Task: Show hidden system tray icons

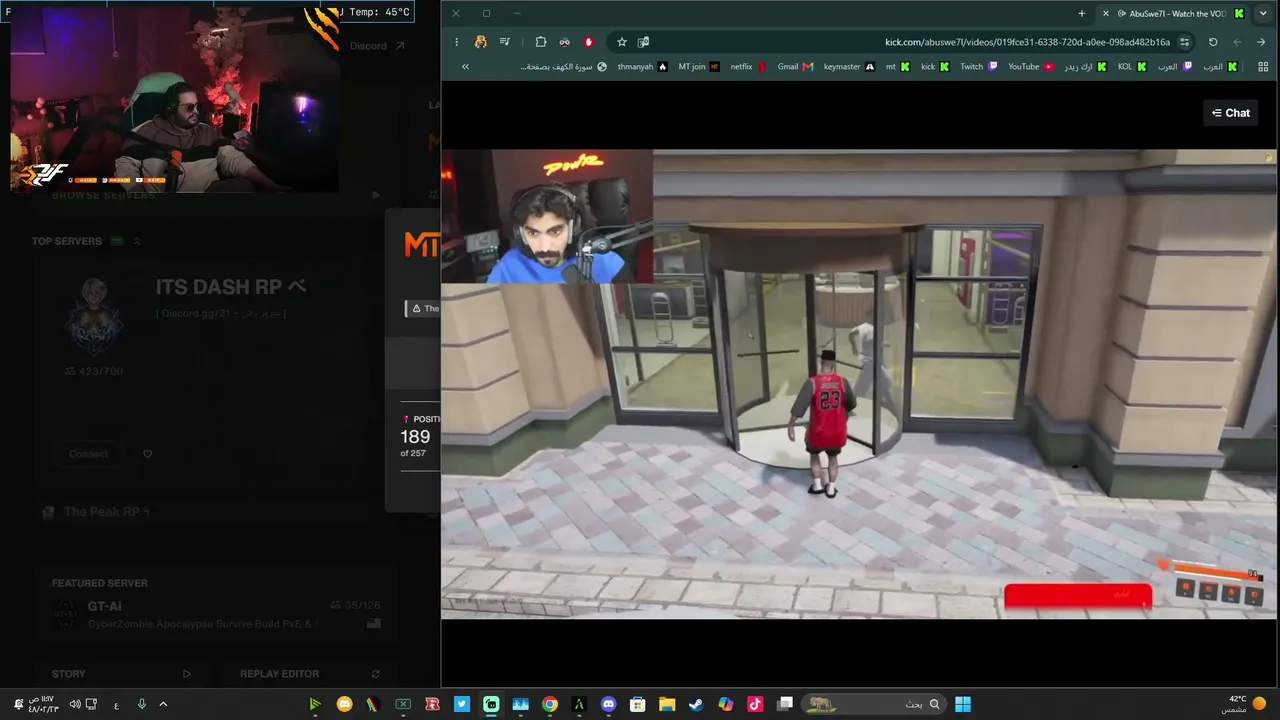Action: point(163,704)
